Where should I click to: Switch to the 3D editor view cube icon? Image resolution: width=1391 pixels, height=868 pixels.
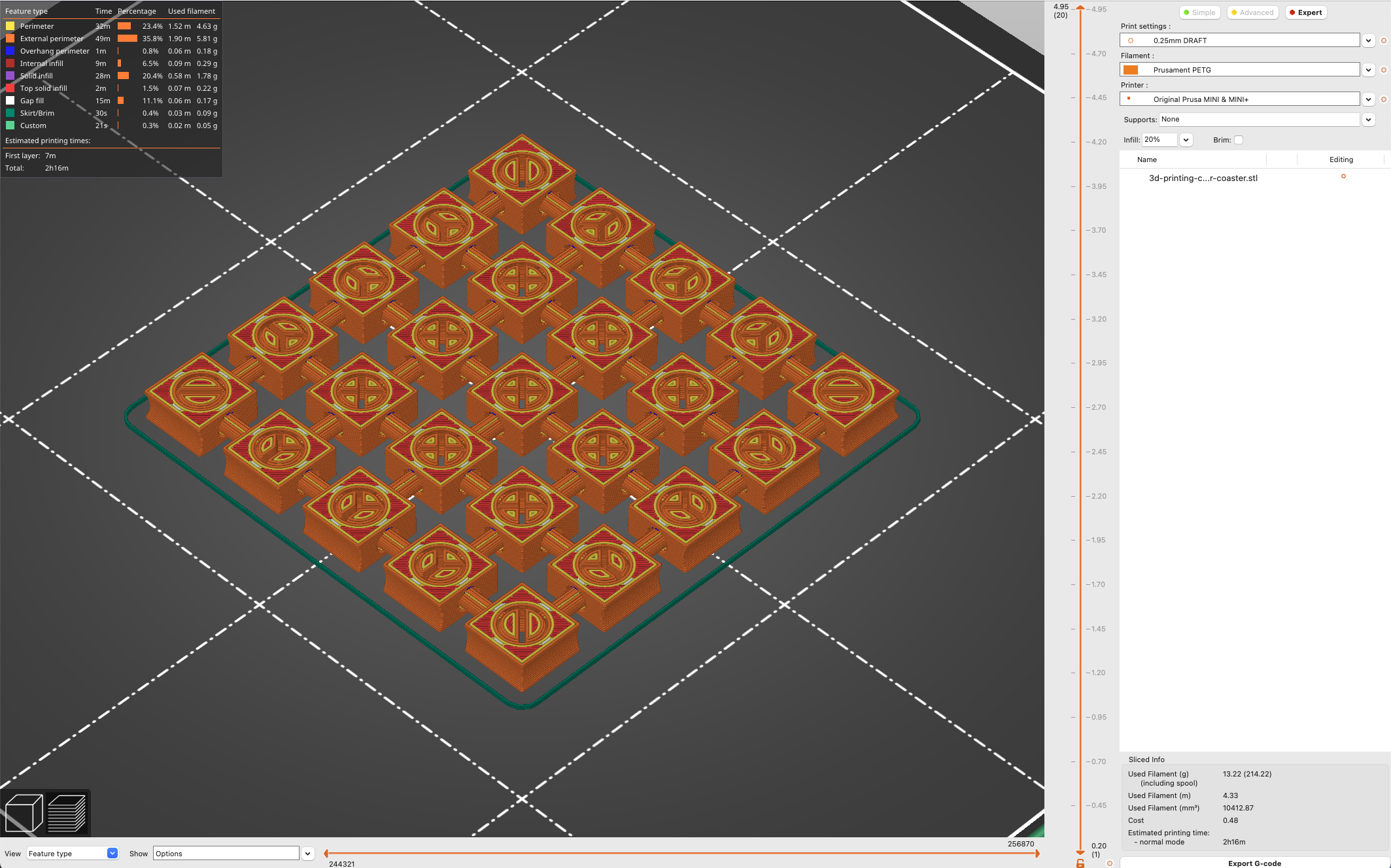point(25,812)
